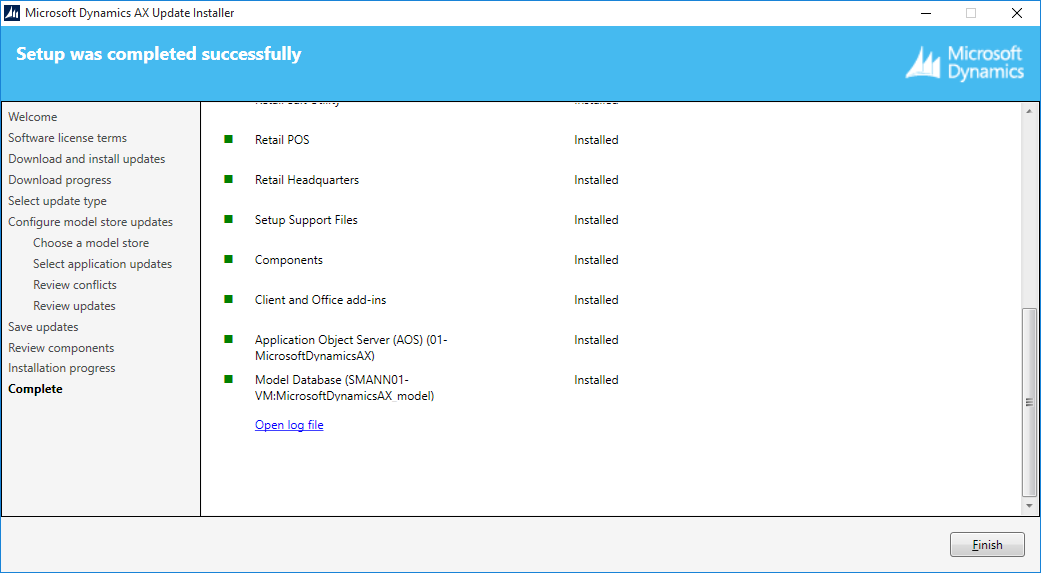Screen dimensions: 1041x573
Task: Click Model Database (SMANN01-VM) label
Action: point(345,388)
